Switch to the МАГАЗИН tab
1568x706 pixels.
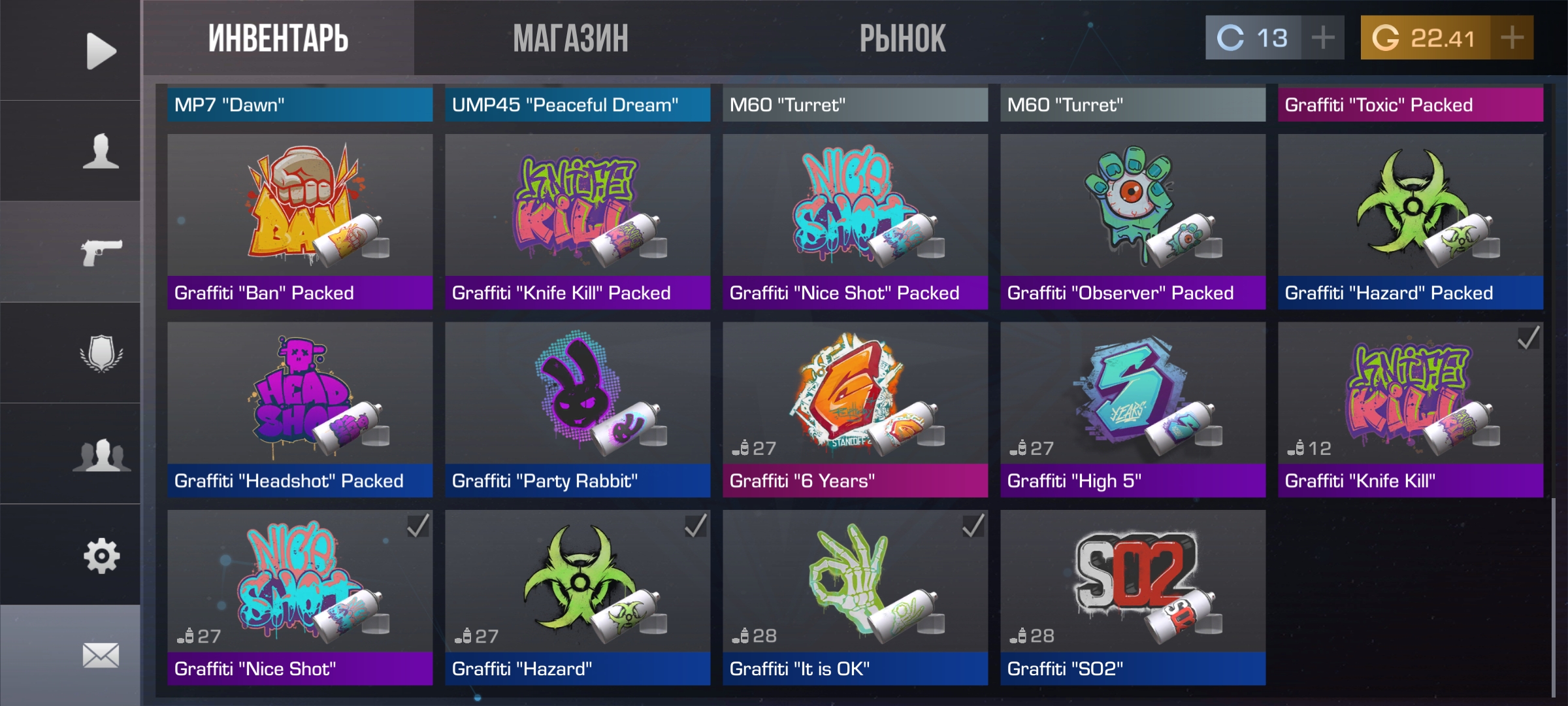pos(570,38)
